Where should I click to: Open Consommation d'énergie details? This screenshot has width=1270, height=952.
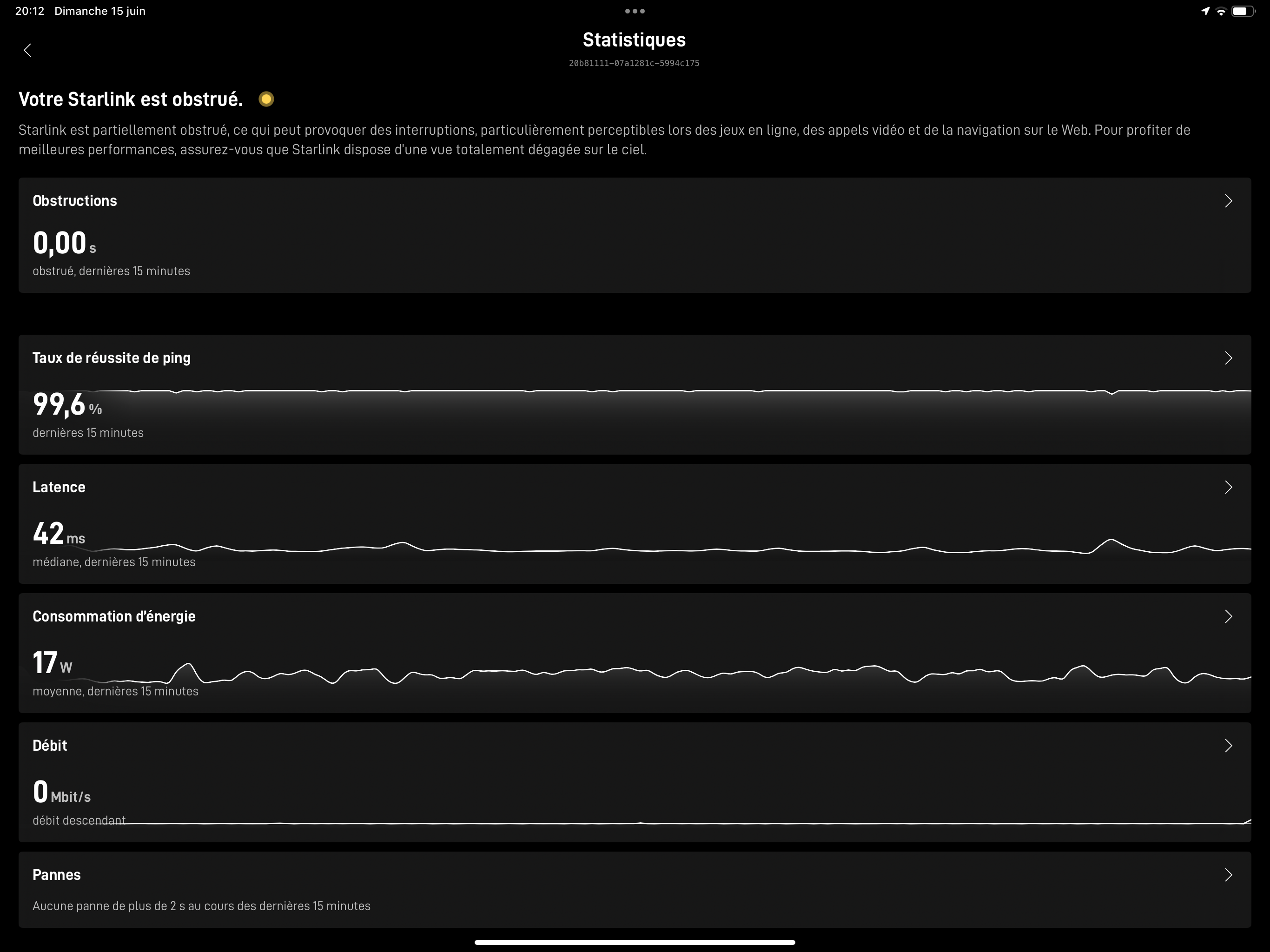[x=114, y=617]
